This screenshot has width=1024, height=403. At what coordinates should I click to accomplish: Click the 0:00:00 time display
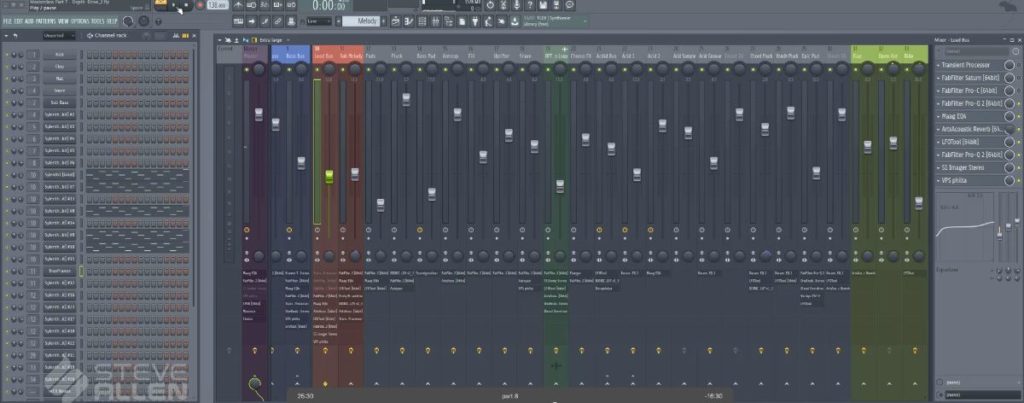[x=329, y=5]
